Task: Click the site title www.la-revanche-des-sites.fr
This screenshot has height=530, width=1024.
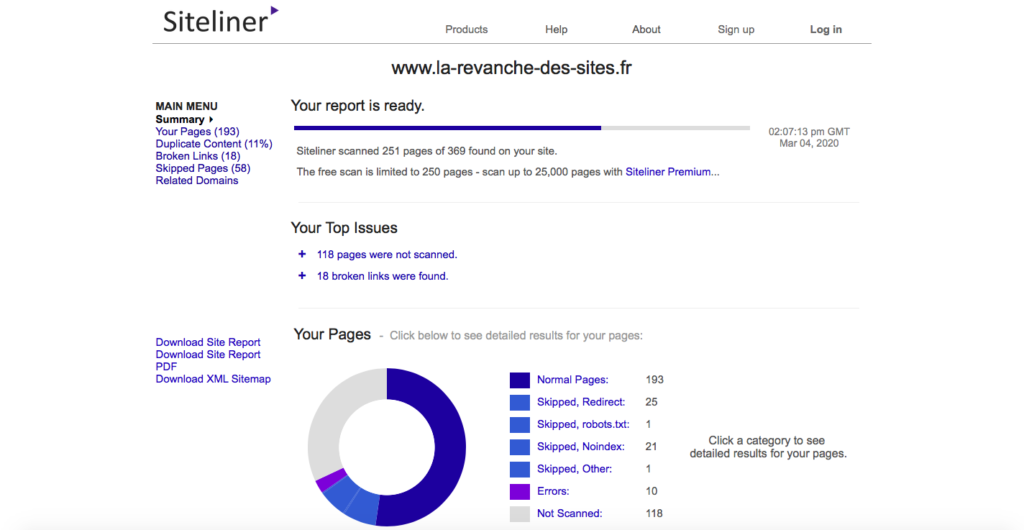Action: pos(511,68)
